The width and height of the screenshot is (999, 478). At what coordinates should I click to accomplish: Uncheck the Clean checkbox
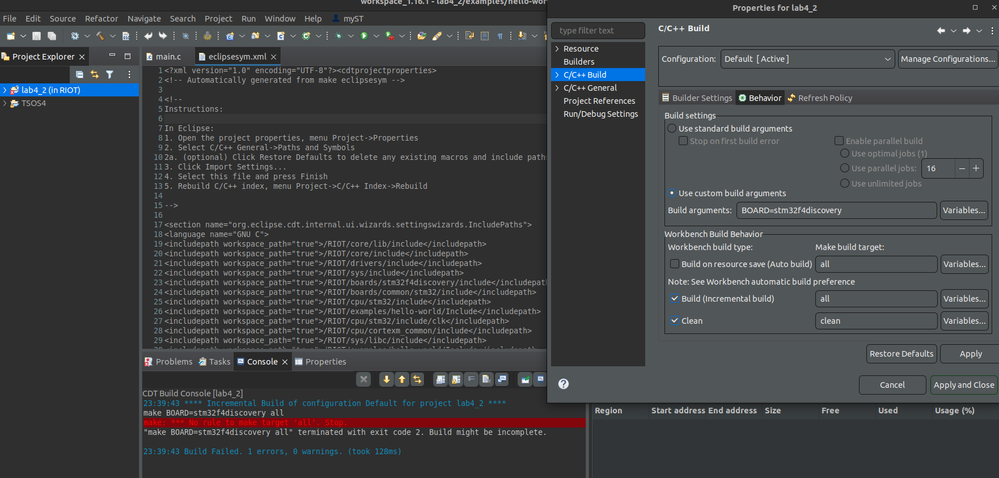coord(673,321)
